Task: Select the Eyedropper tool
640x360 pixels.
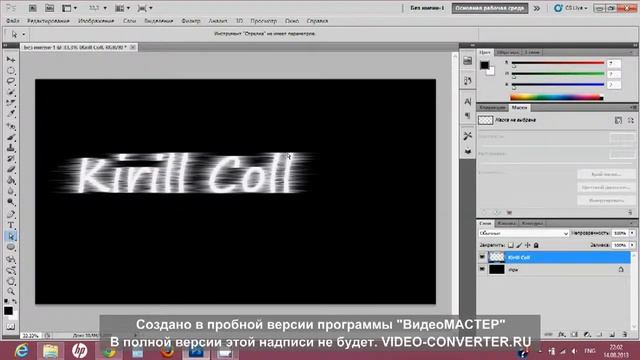Action: point(11,114)
